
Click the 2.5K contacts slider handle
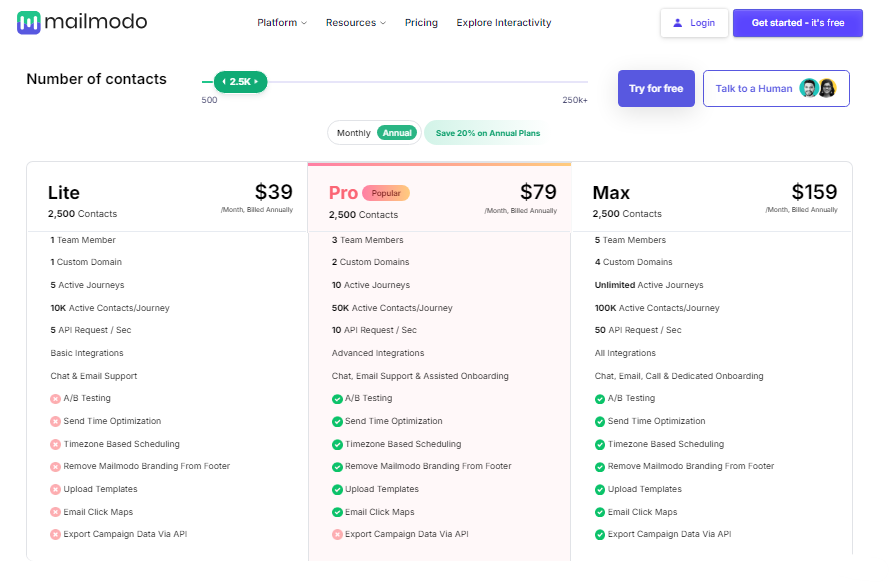[240, 82]
